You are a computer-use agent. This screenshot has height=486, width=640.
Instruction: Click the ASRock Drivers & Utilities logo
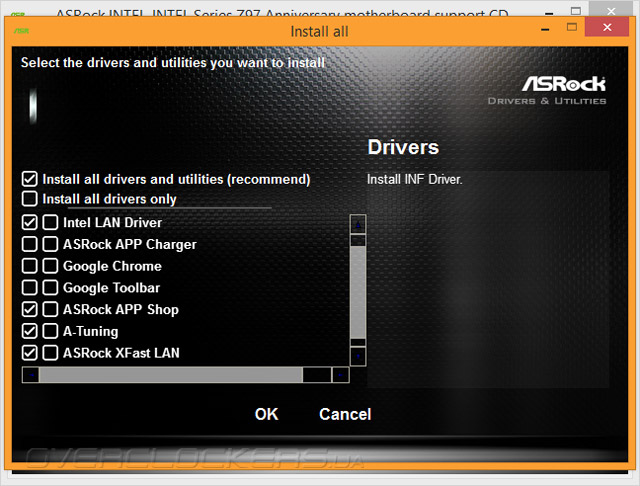click(547, 90)
